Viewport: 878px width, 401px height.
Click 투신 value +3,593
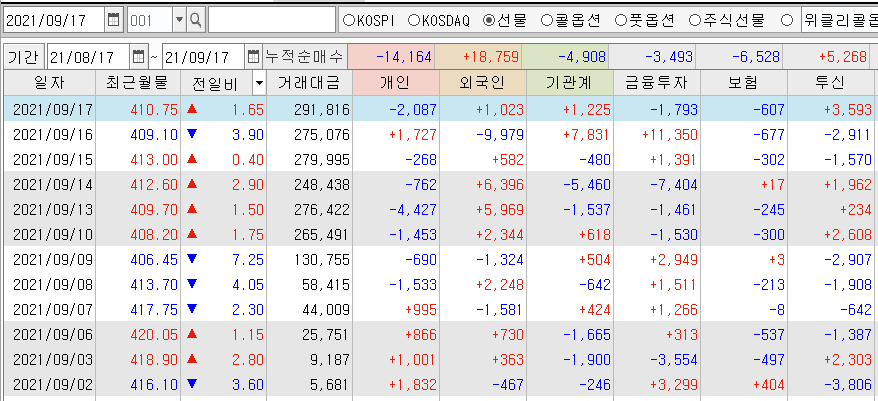tap(847, 110)
